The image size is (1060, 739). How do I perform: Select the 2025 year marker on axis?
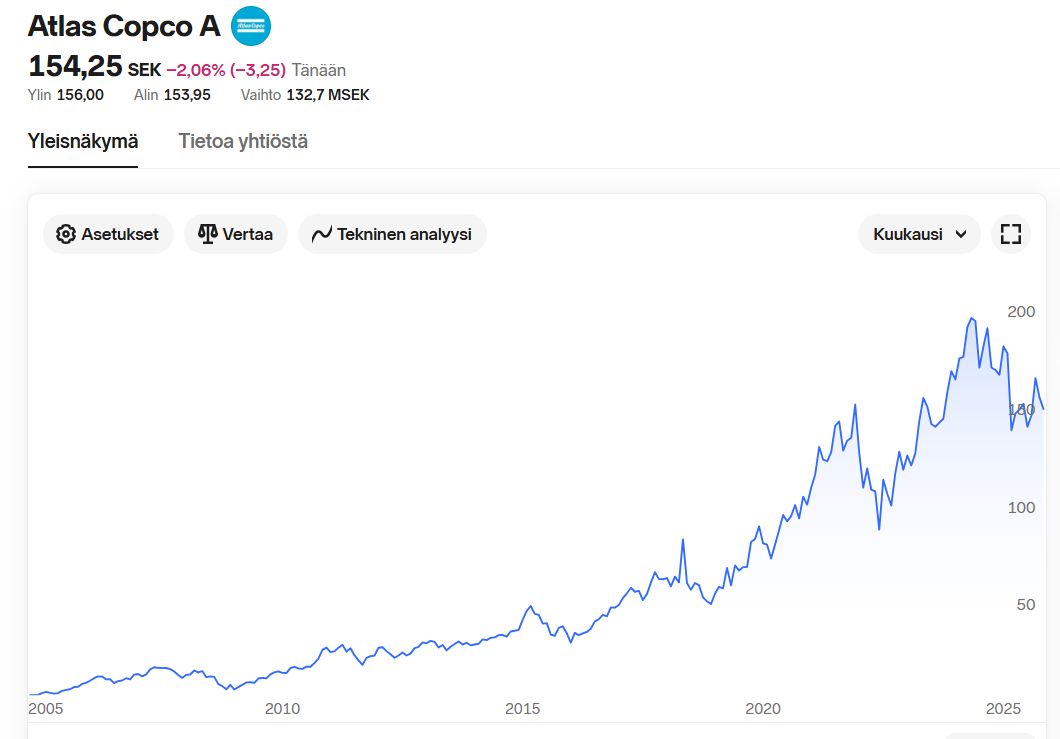(1002, 709)
